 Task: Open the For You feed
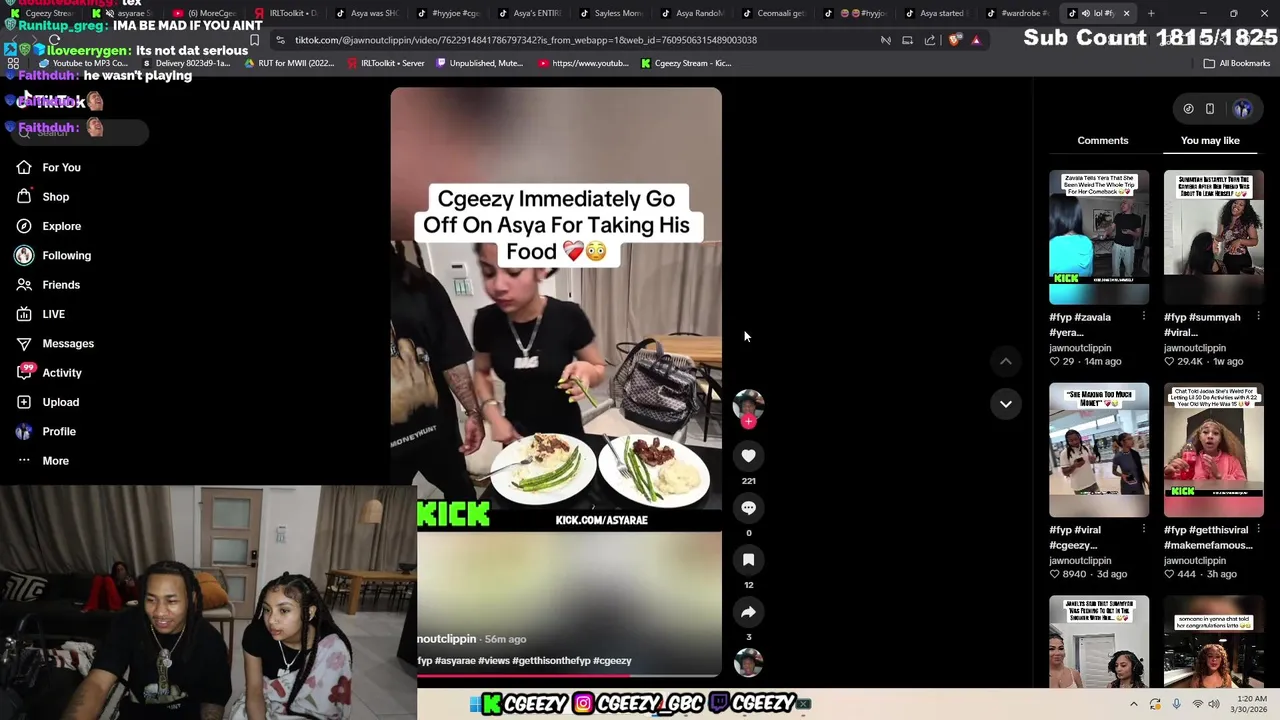(48, 167)
